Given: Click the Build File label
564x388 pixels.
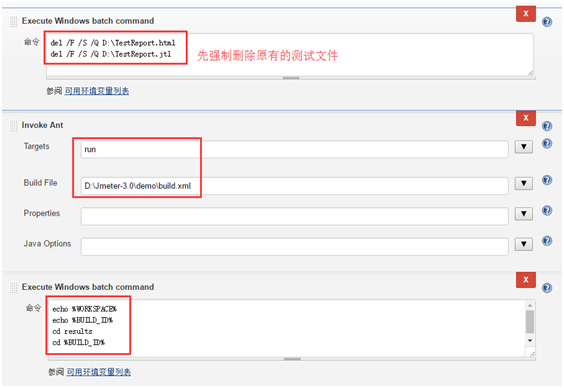Looking at the screenshot, I should coord(40,183).
